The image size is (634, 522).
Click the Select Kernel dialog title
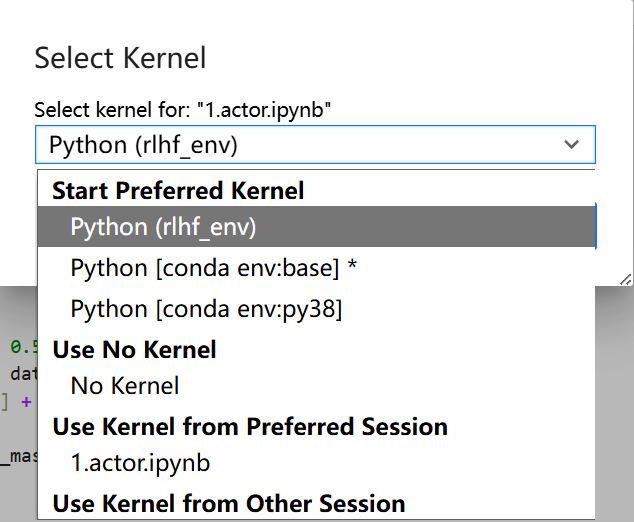(120, 57)
